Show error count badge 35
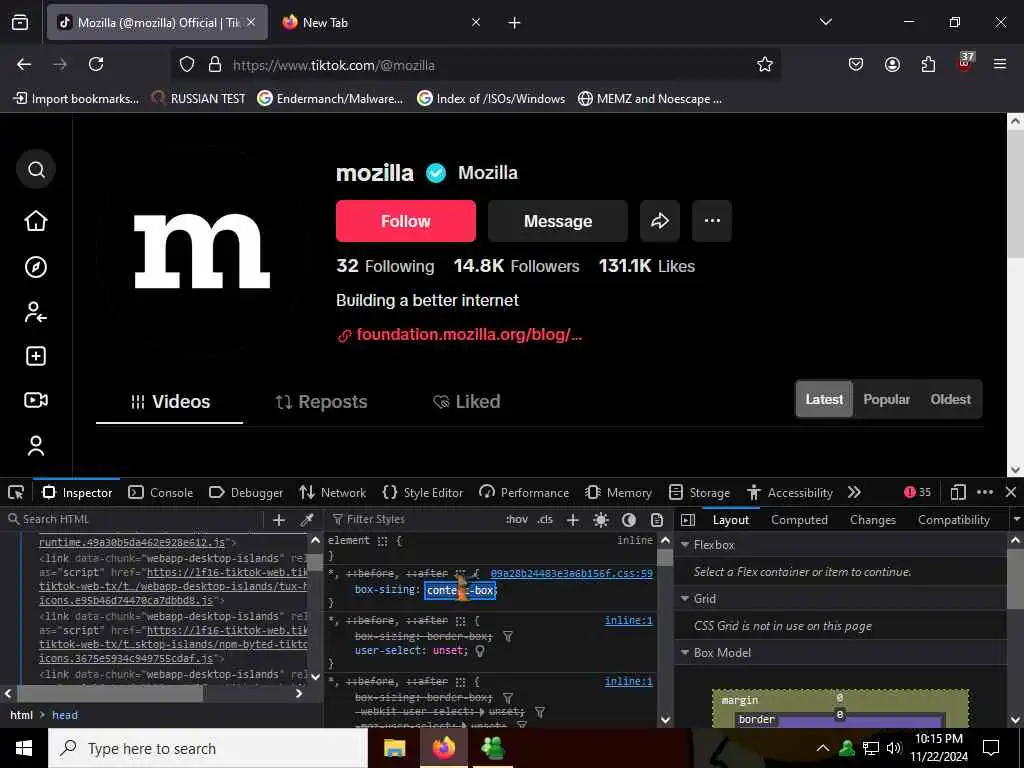Viewport: 1024px width, 768px height. pos(917,492)
